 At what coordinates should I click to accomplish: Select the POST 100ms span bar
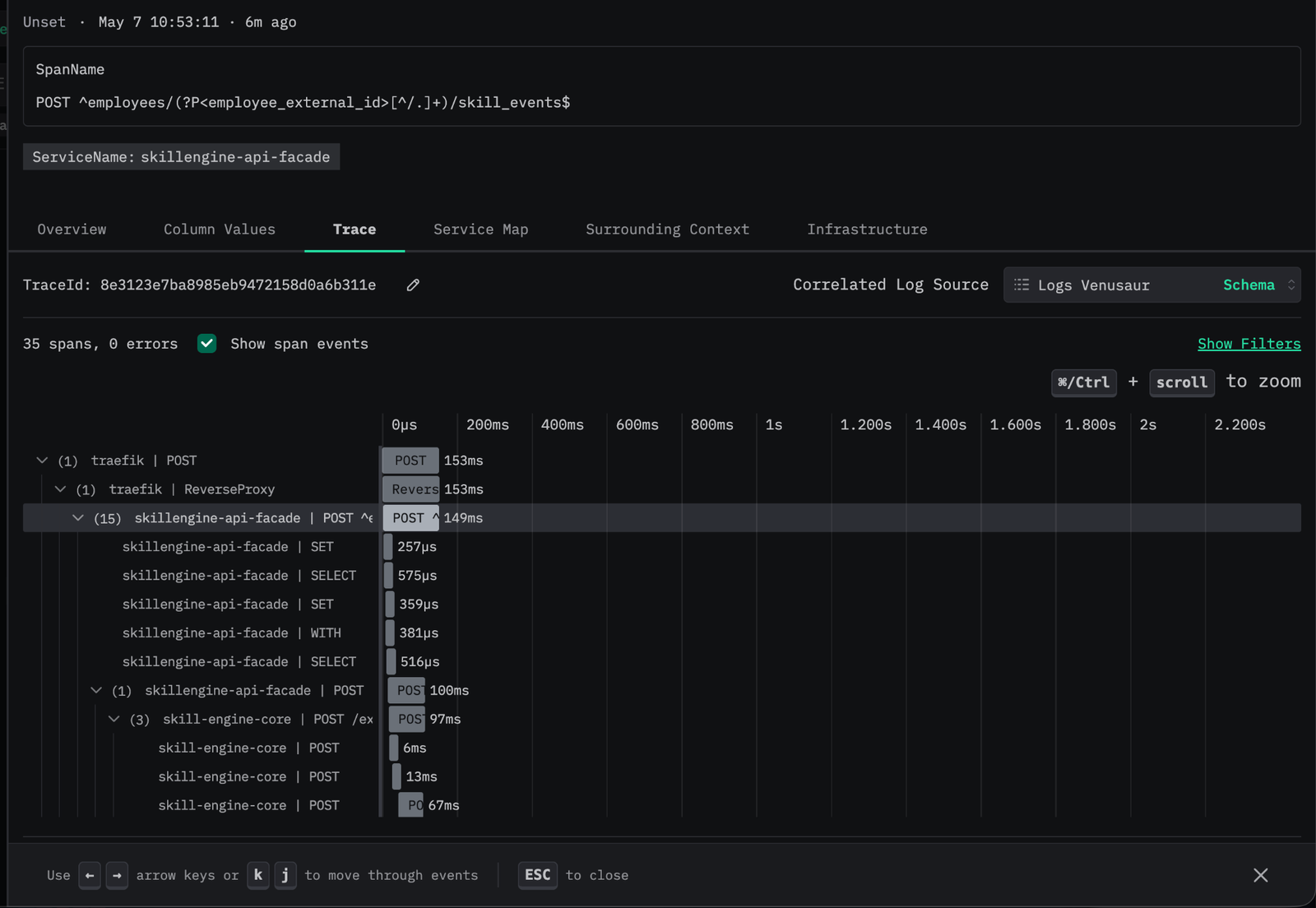(x=406, y=690)
